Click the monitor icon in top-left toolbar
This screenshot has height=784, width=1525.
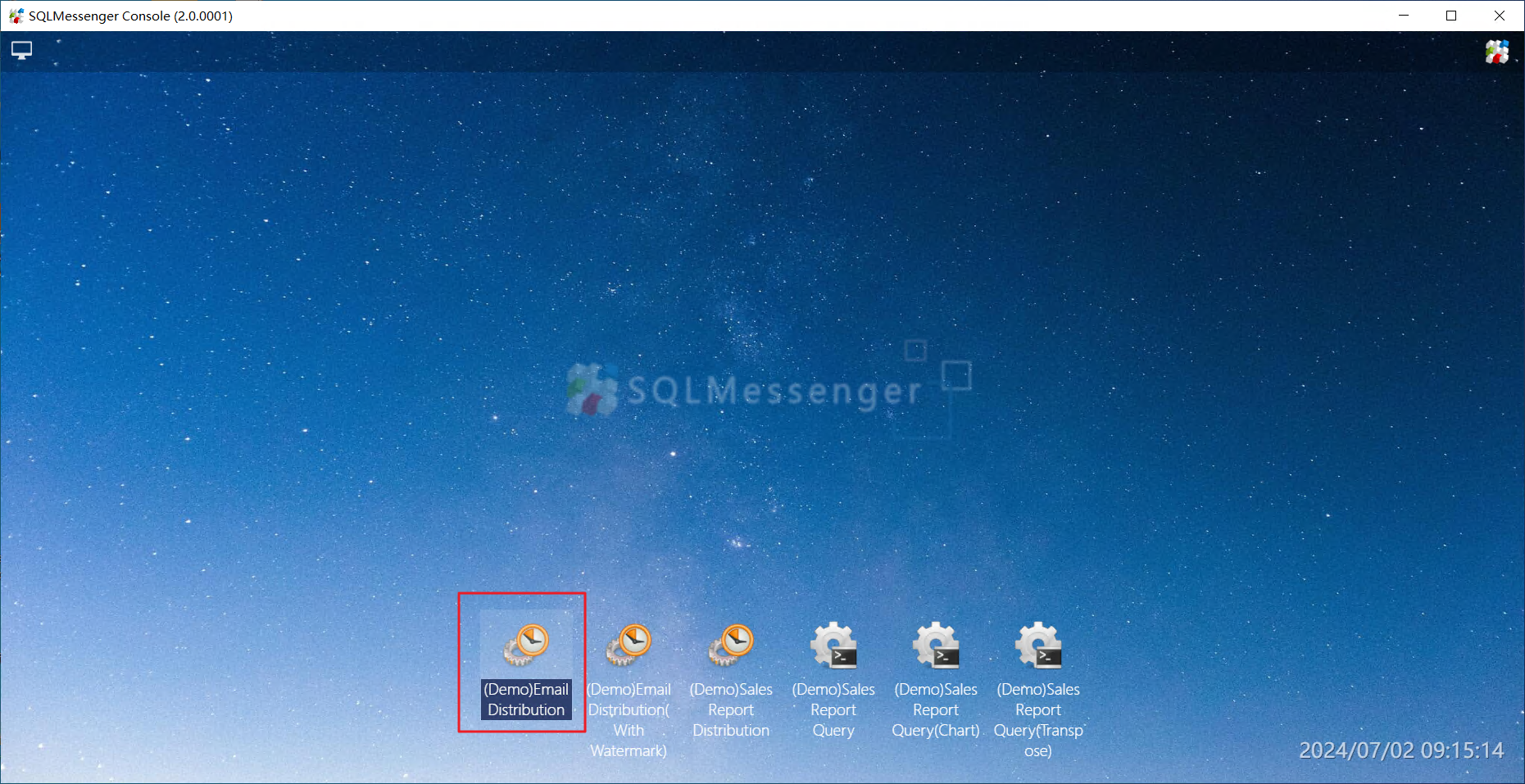point(22,51)
